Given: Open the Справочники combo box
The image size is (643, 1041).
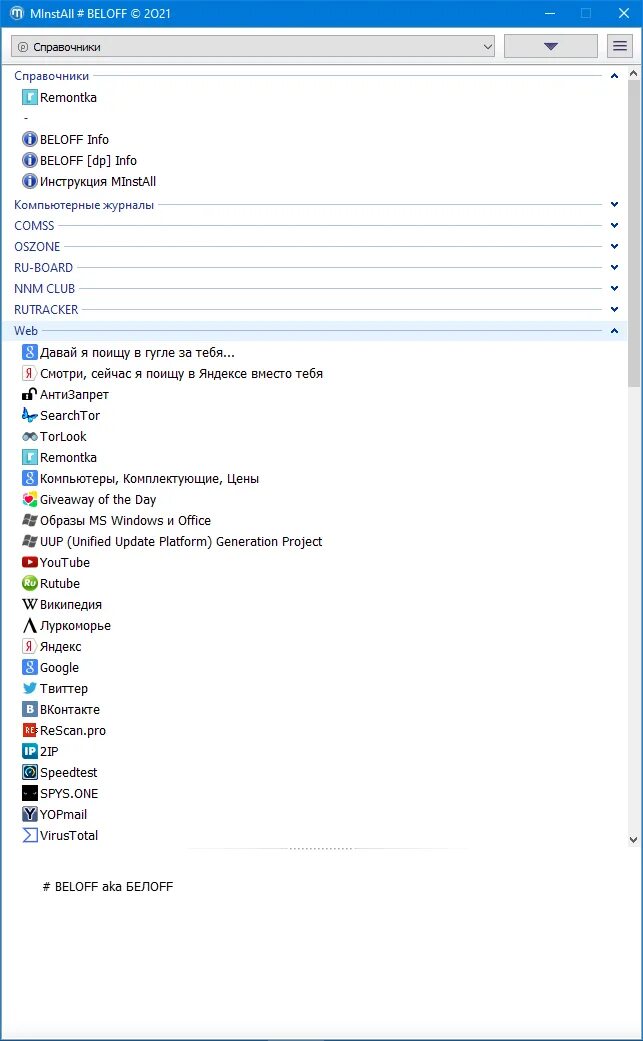Looking at the screenshot, I should point(253,47).
